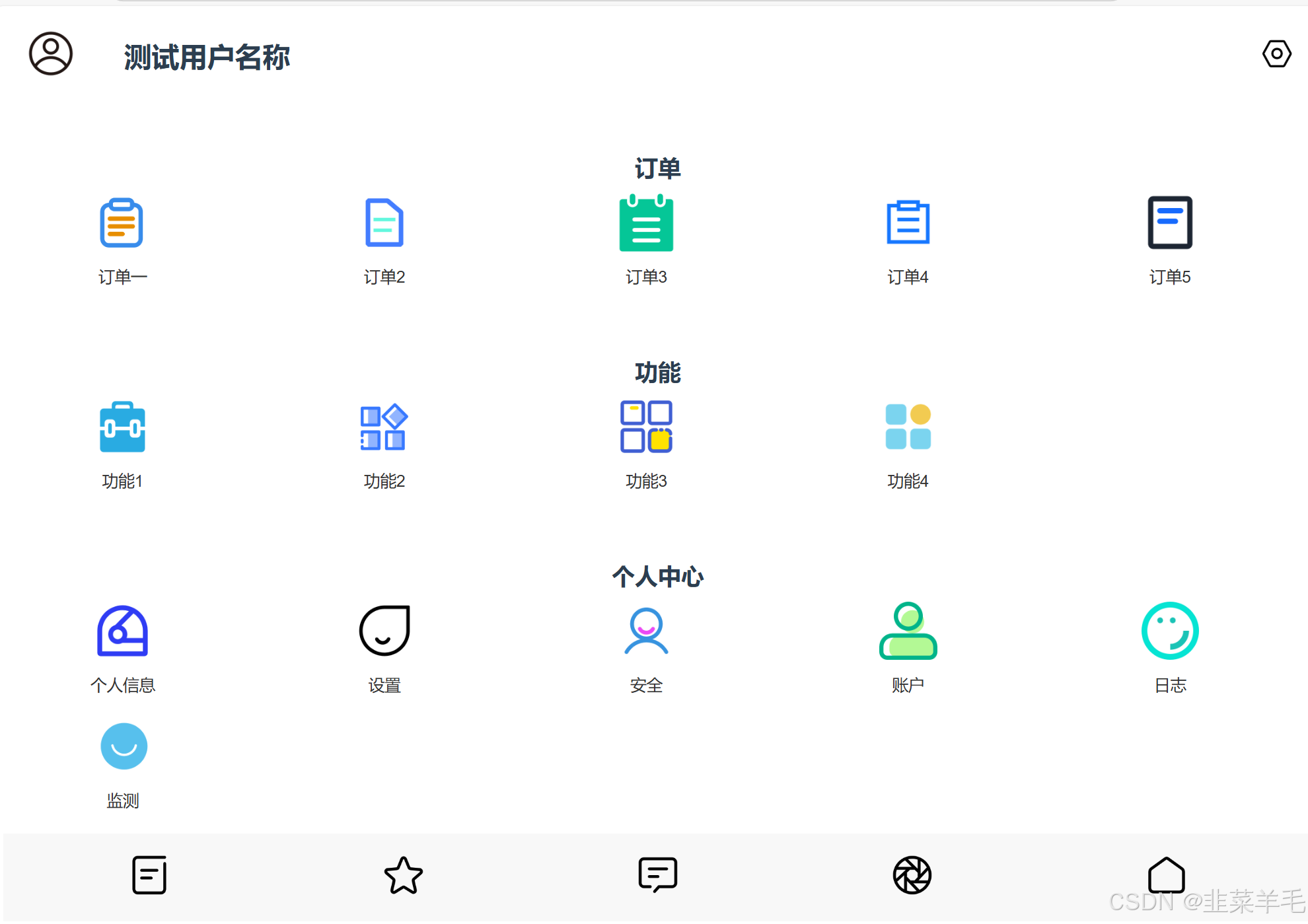1308x924 pixels.
Task: Click the 测试用户名称 username text
Action: tap(207, 57)
